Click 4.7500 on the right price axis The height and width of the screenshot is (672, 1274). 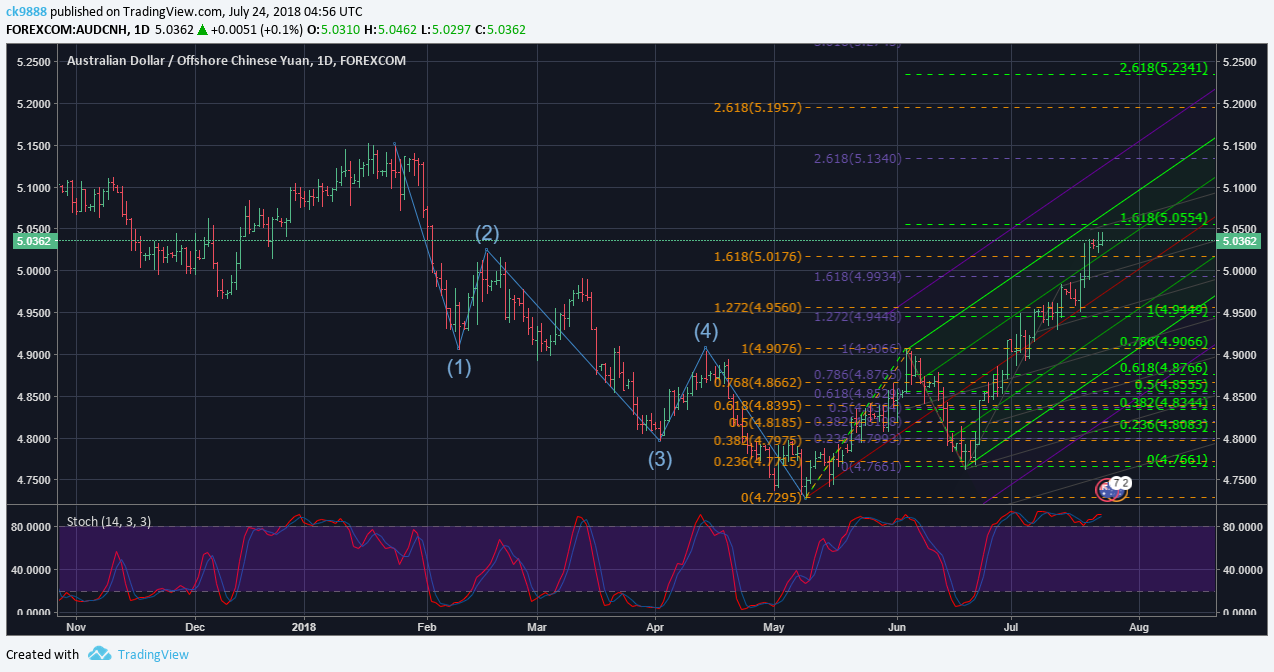click(x=1238, y=480)
